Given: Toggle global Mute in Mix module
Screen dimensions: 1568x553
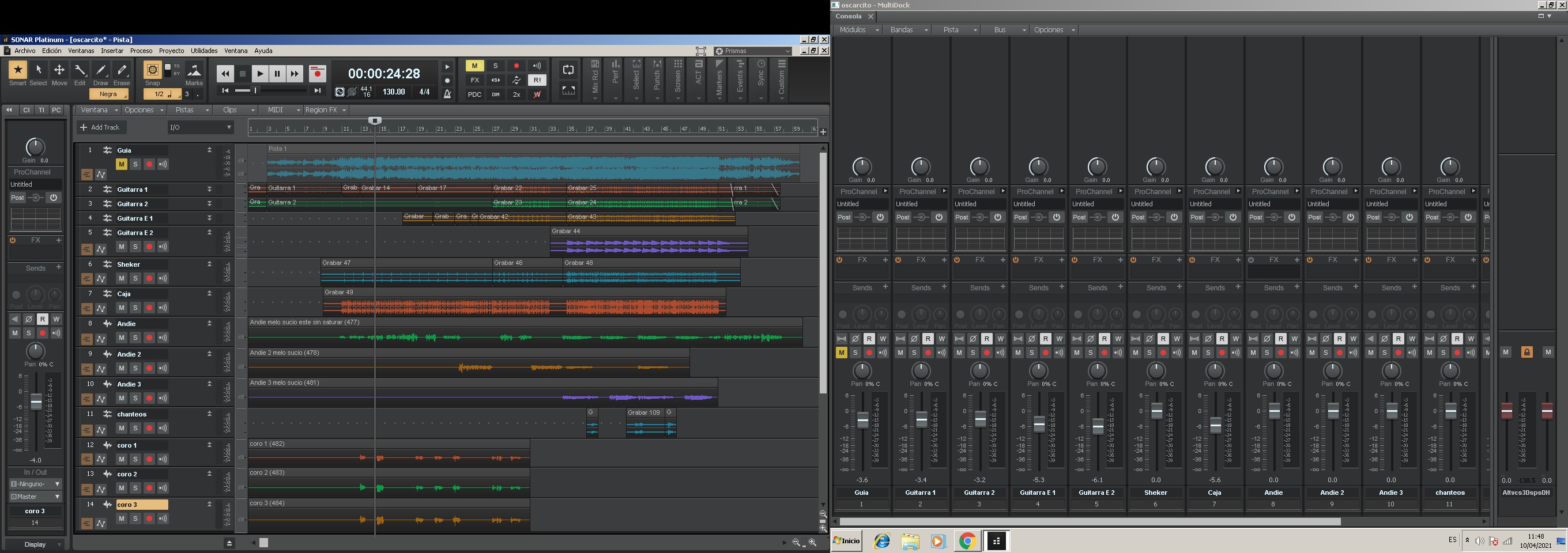Looking at the screenshot, I should point(475,66).
